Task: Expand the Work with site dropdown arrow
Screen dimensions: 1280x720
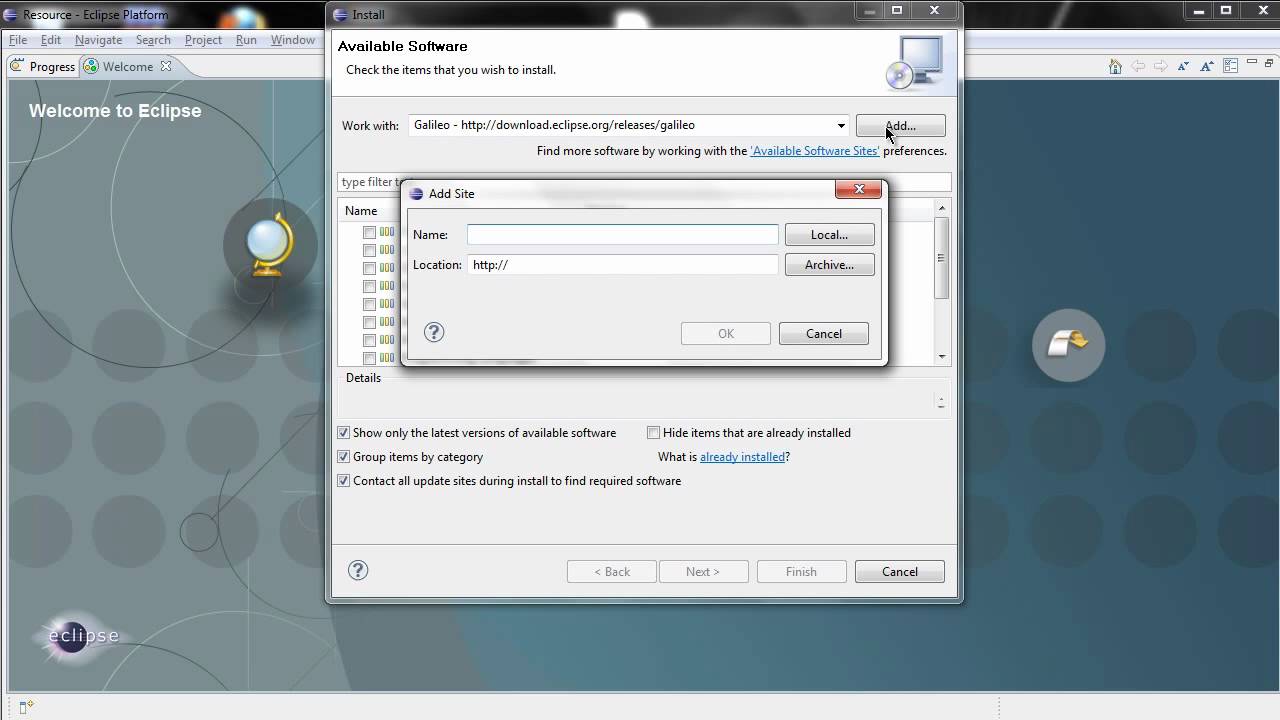Action: tap(840, 125)
